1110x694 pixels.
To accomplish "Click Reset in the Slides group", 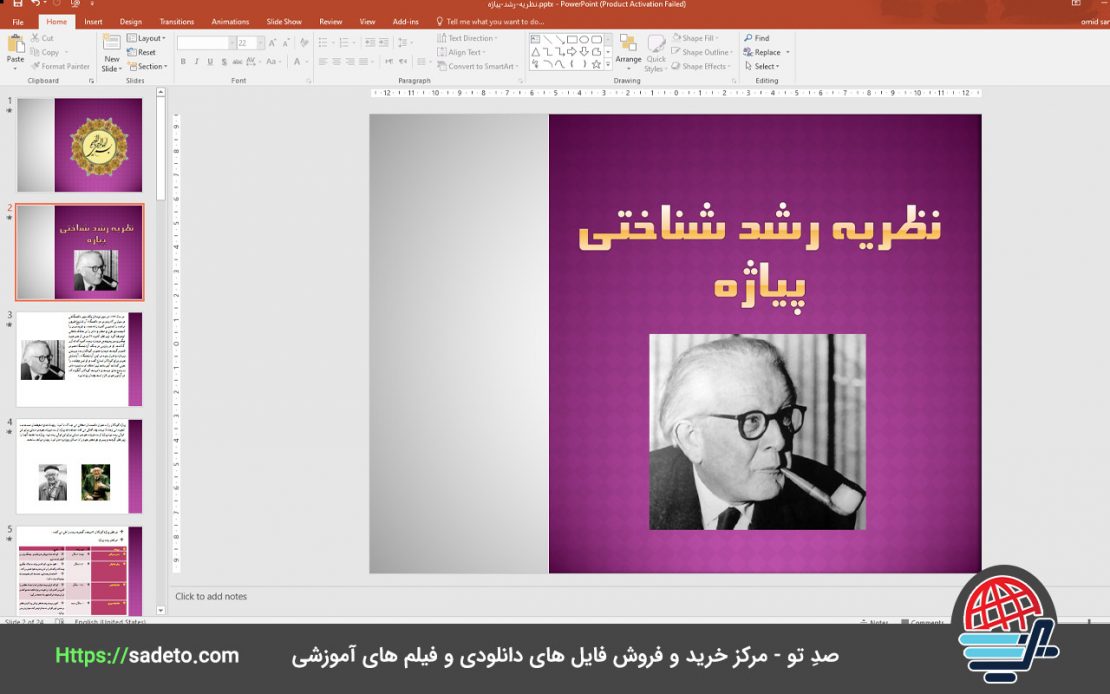I will pyautogui.click(x=142, y=52).
